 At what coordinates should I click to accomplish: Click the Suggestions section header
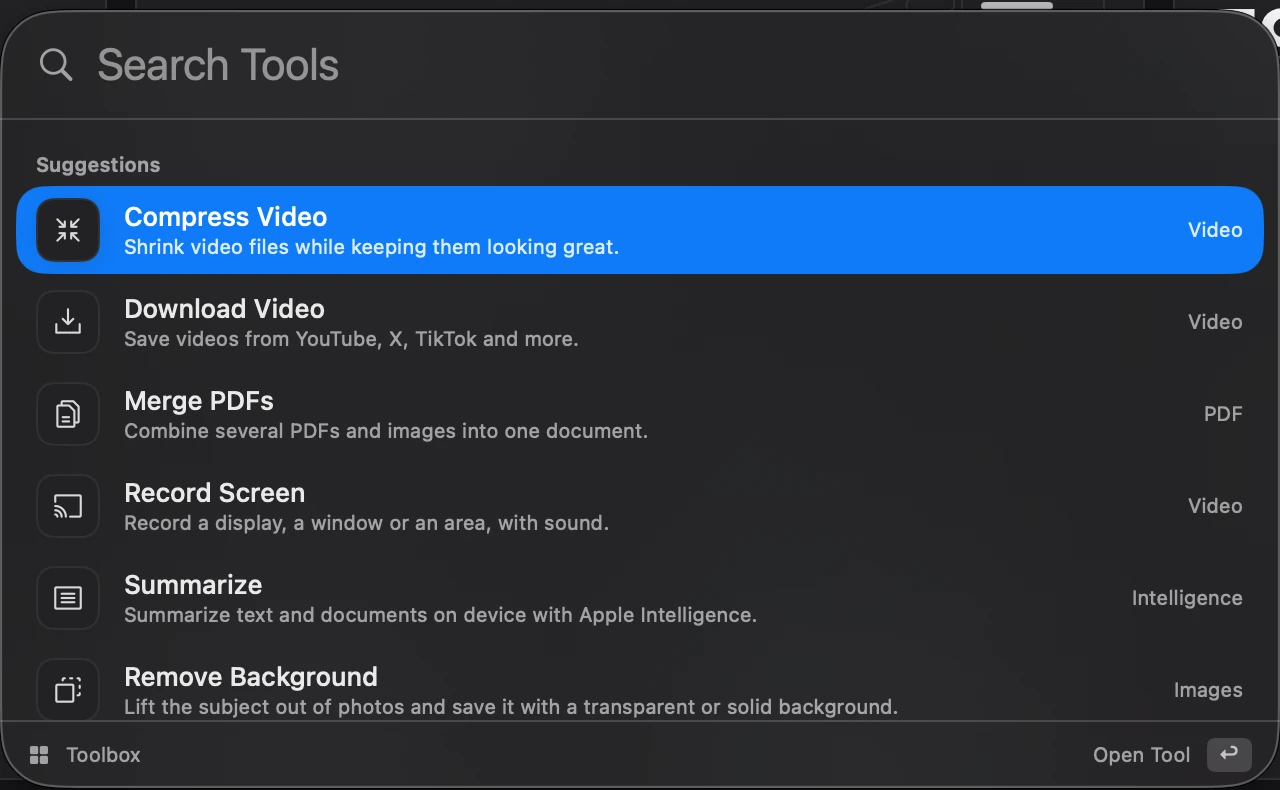[98, 165]
